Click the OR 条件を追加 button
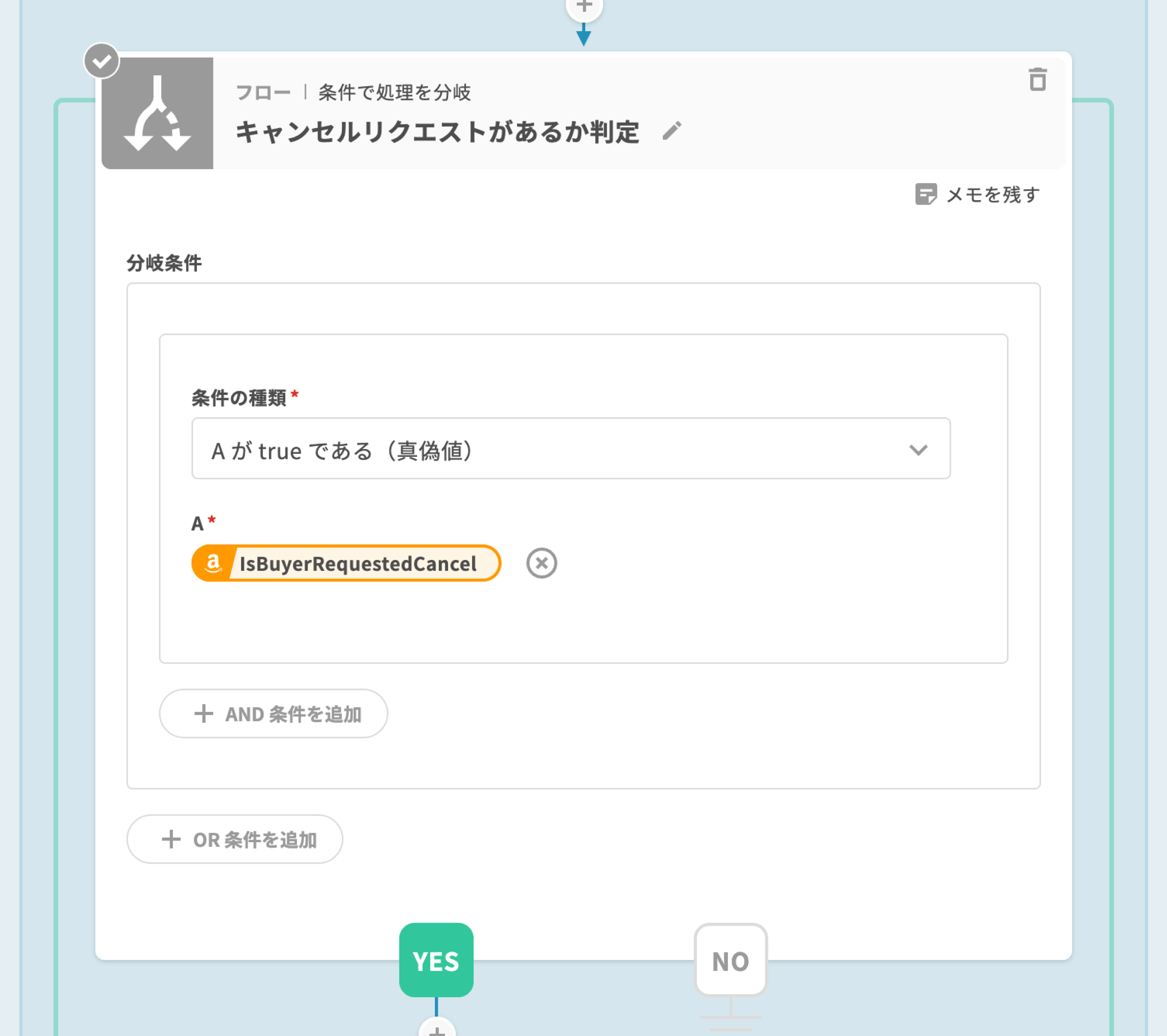 pos(235,839)
